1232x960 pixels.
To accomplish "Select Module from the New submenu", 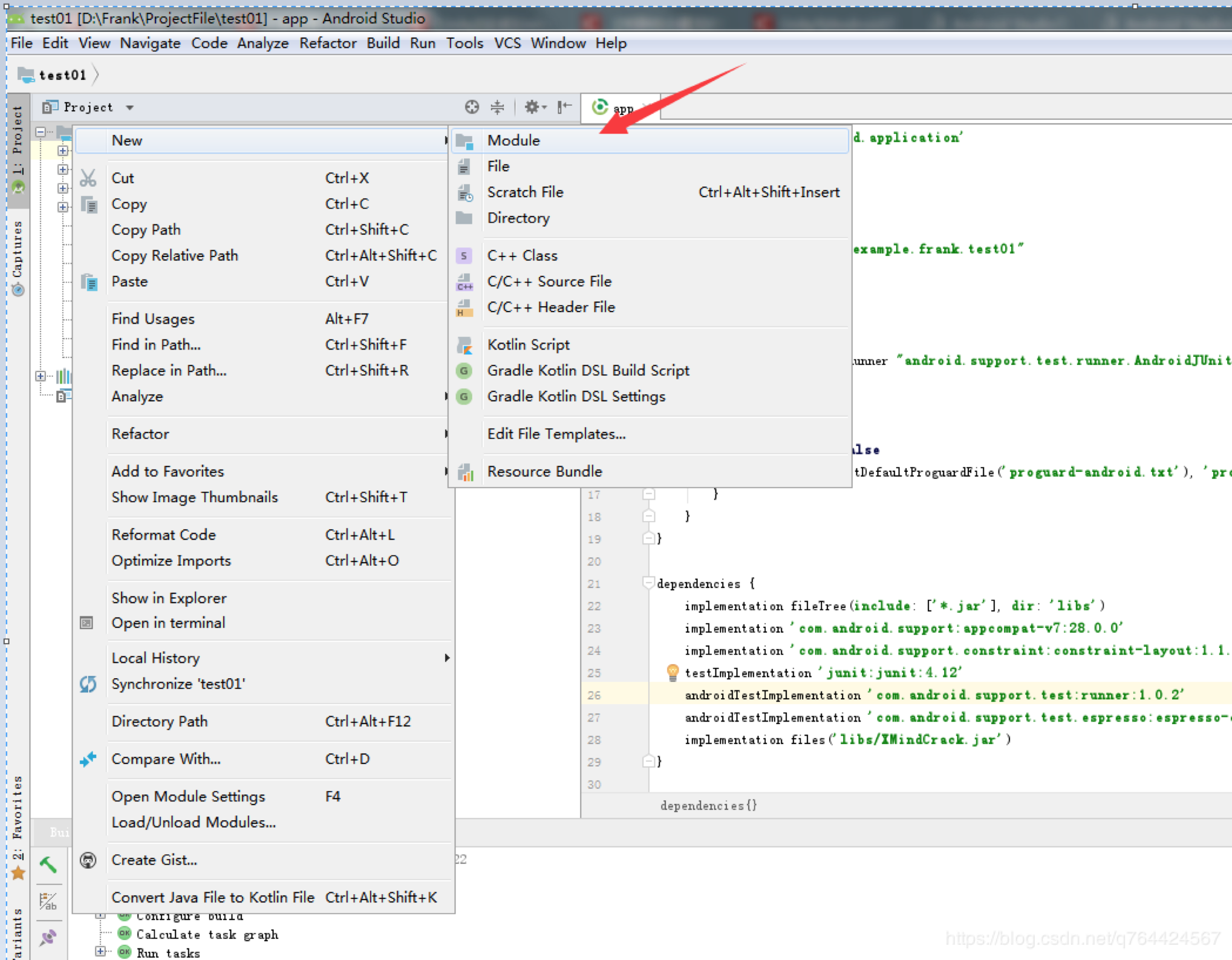I will tap(650, 141).
